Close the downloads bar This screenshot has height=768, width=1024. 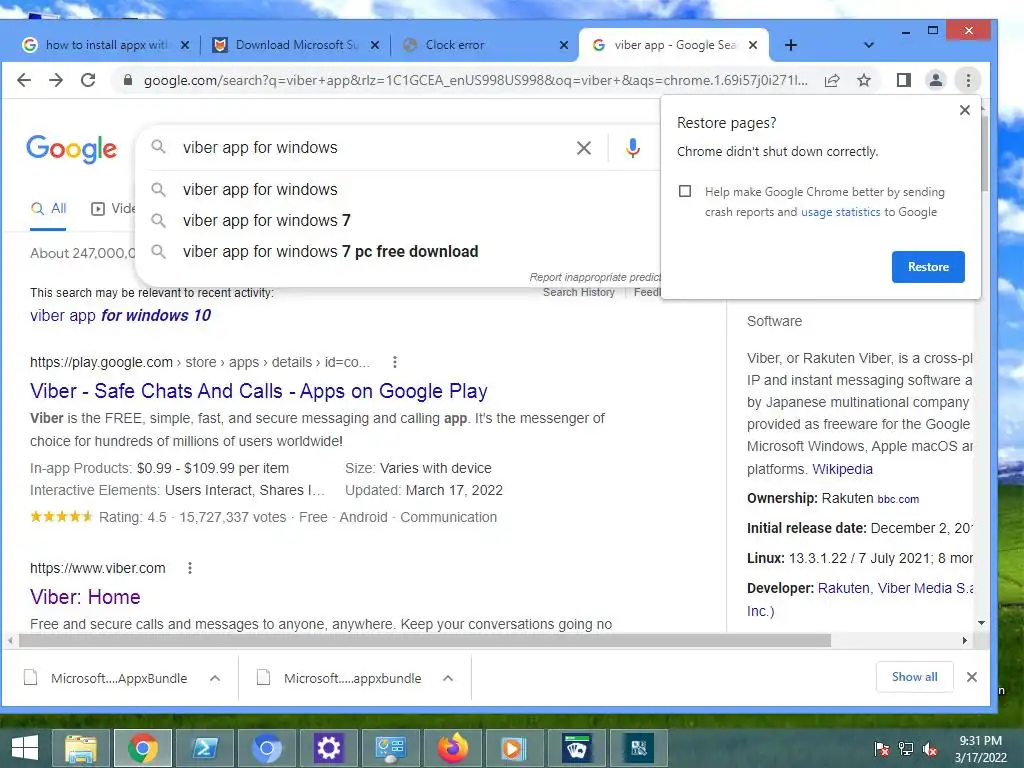pos(972,677)
